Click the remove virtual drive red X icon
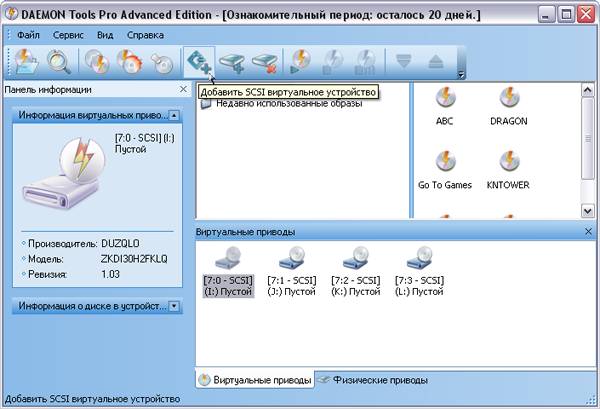600x409 pixels. (264, 63)
